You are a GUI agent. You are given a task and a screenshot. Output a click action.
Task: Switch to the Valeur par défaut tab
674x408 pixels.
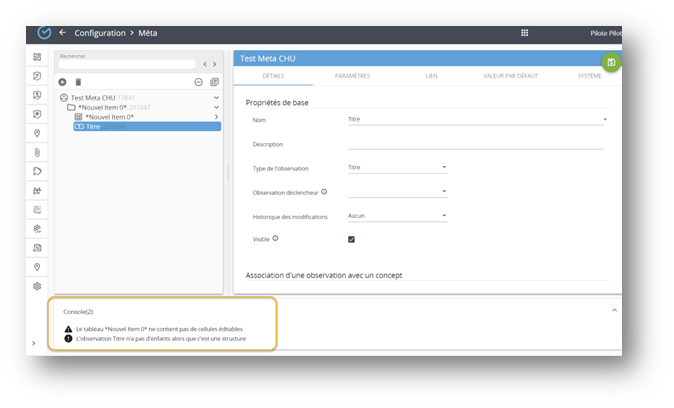[x=510, y=76]
